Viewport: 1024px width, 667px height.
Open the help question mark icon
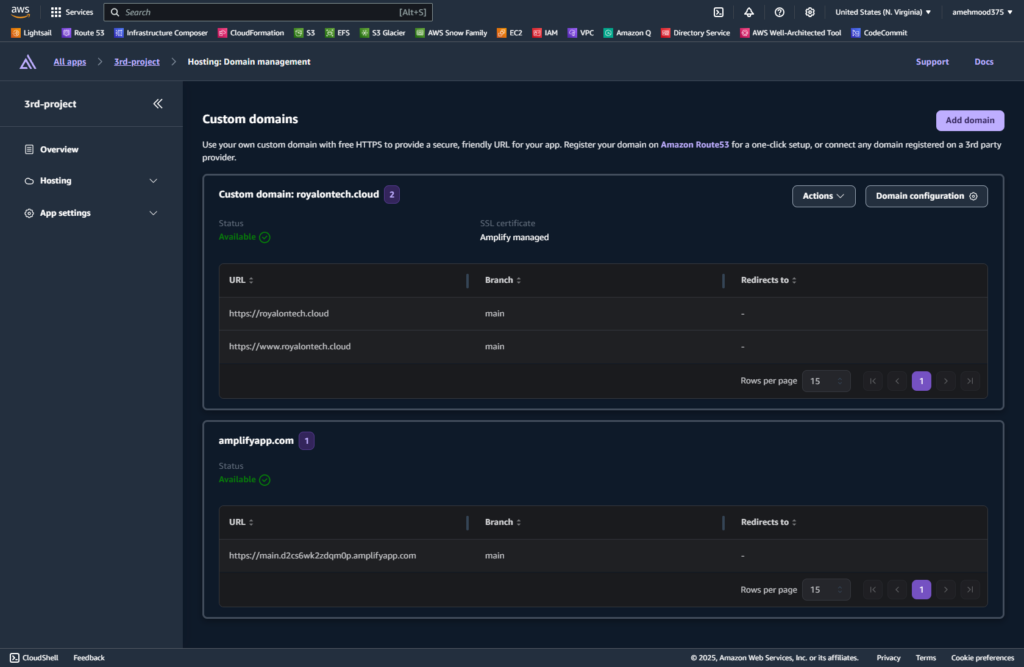tap(779, 12)
